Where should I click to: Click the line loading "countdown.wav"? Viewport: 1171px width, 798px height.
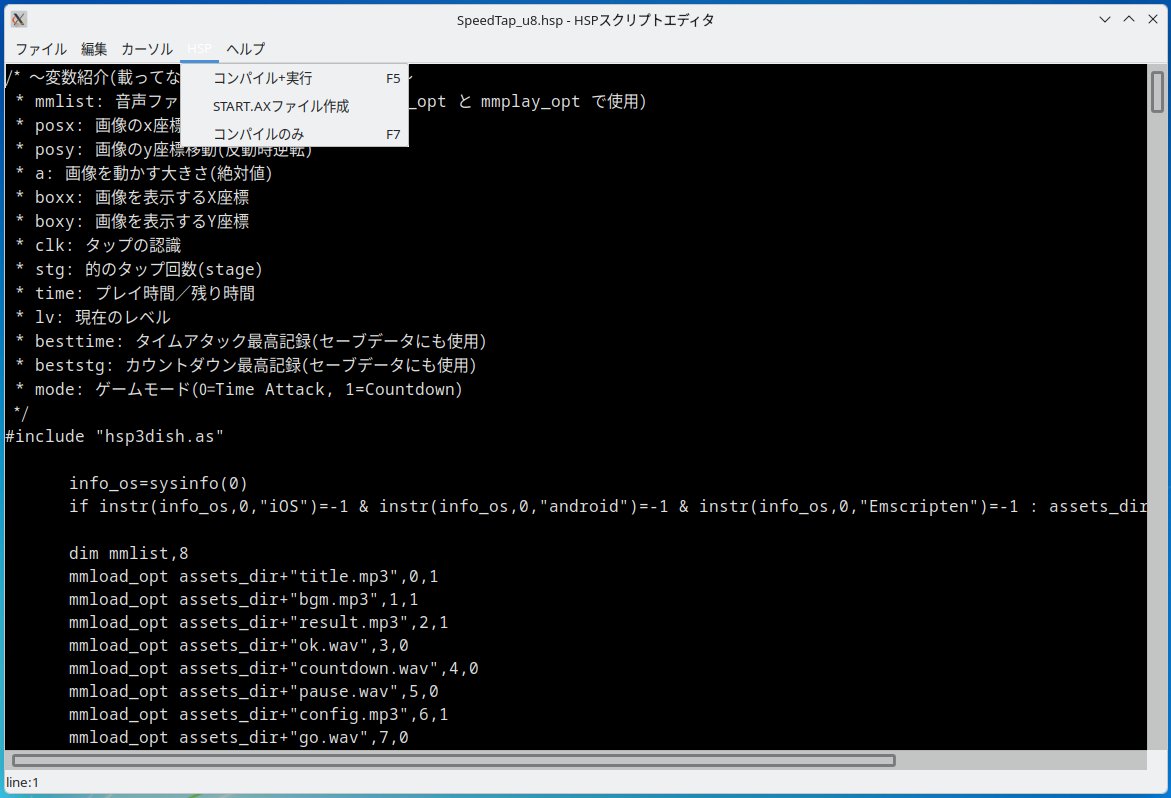pyautogui.click(x=273, y=668)
